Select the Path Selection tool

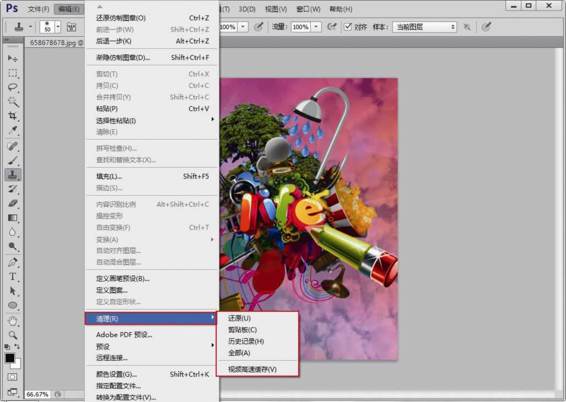pos(13,291)
